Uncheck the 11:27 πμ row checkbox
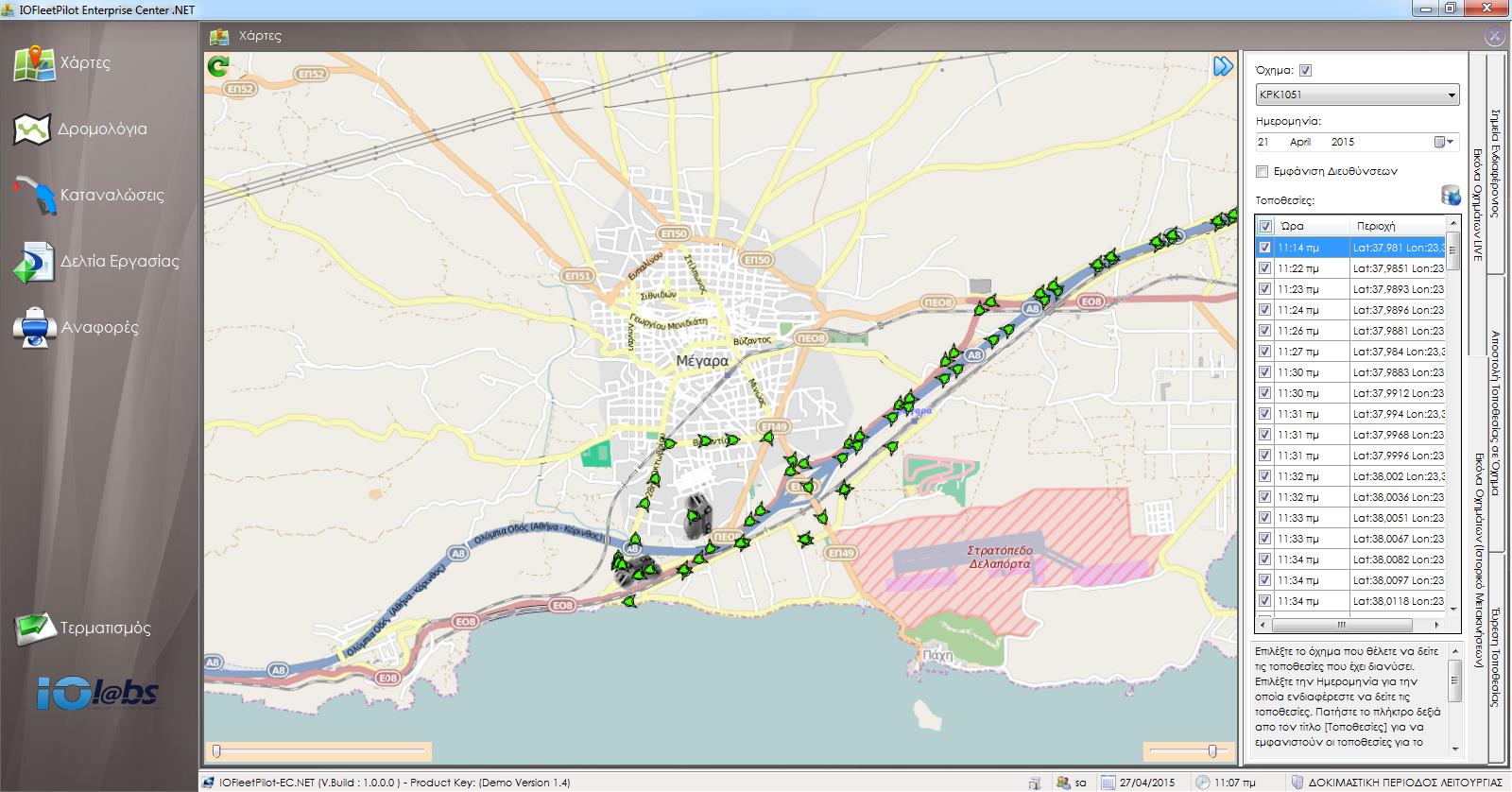This screenshot has height=792, width=1512. tap(1264, 352)
